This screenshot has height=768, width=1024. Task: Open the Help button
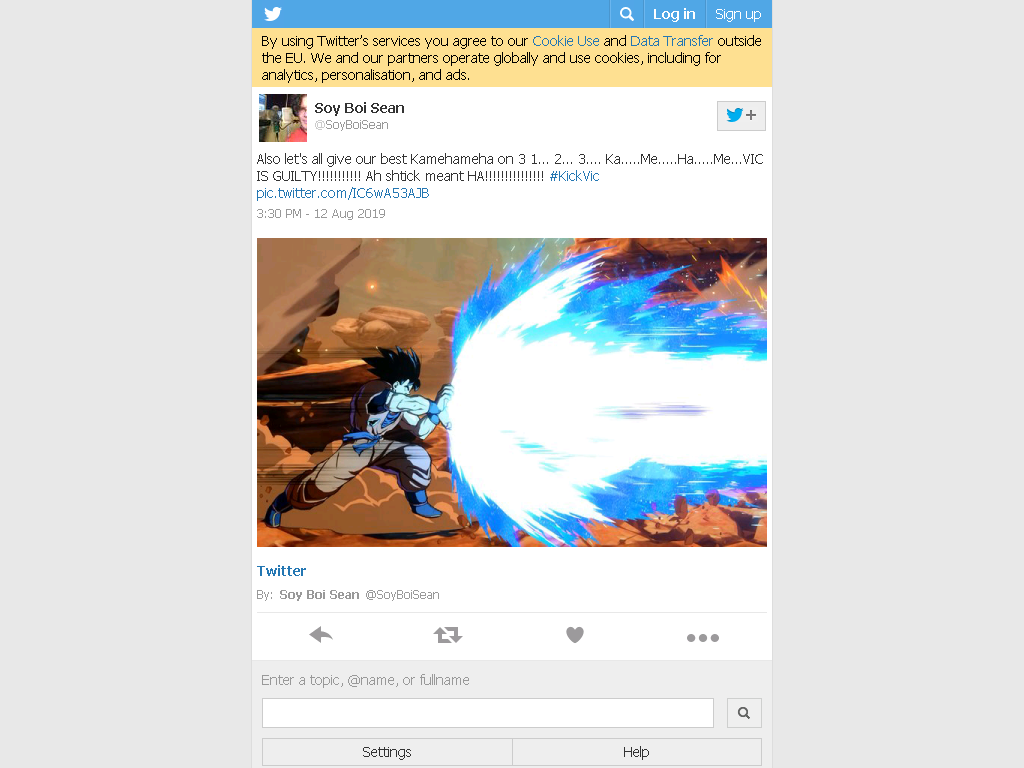coord(637,752)
